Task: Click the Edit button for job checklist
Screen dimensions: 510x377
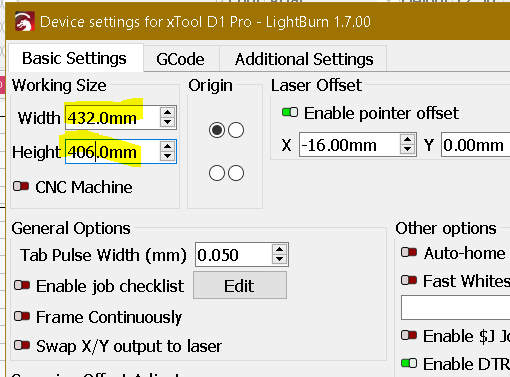Action: 240,285
